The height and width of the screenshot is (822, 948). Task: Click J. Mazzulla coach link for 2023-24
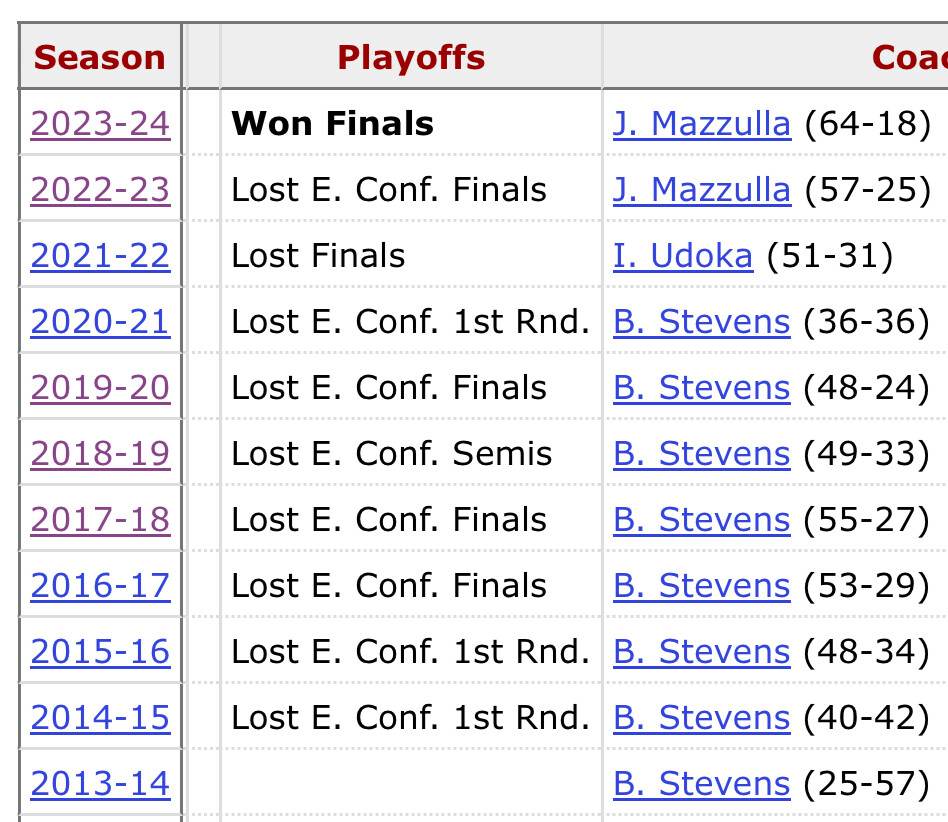[x=701, y=124]
